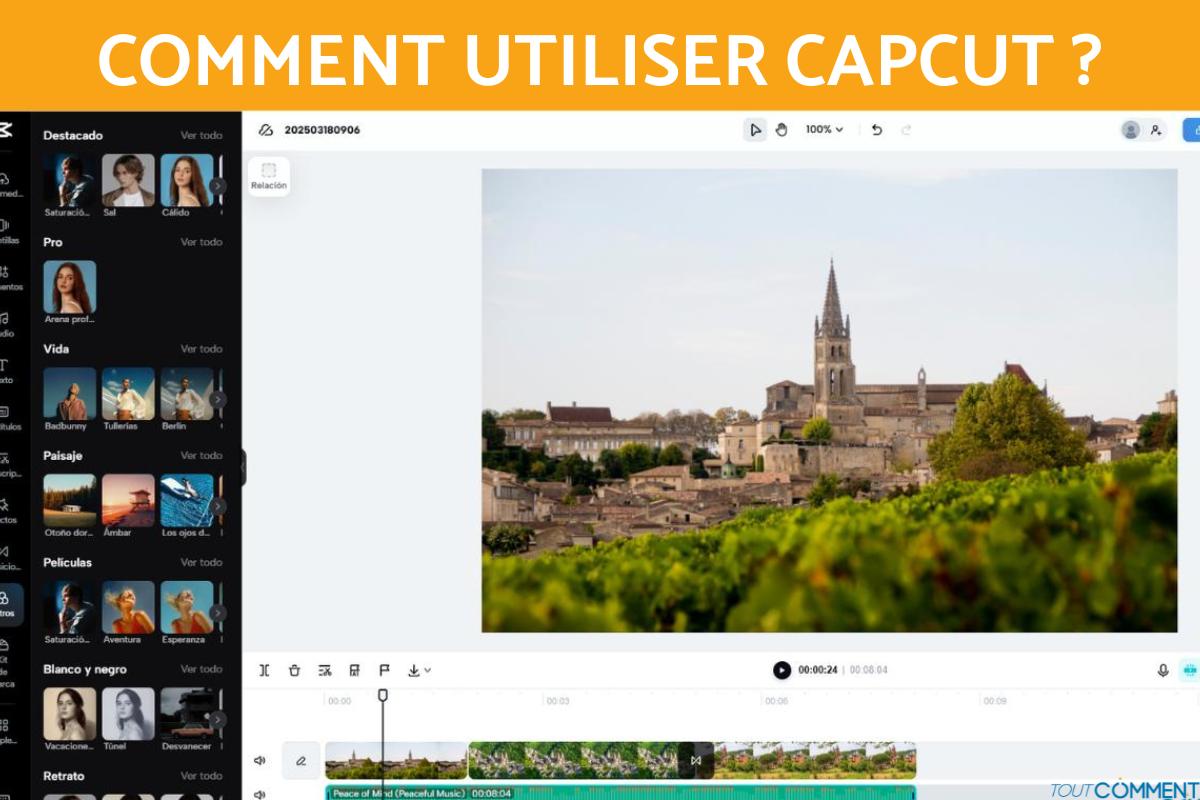Click the Relación button on the canvas
1200x800 pixels.
(268, 176)
